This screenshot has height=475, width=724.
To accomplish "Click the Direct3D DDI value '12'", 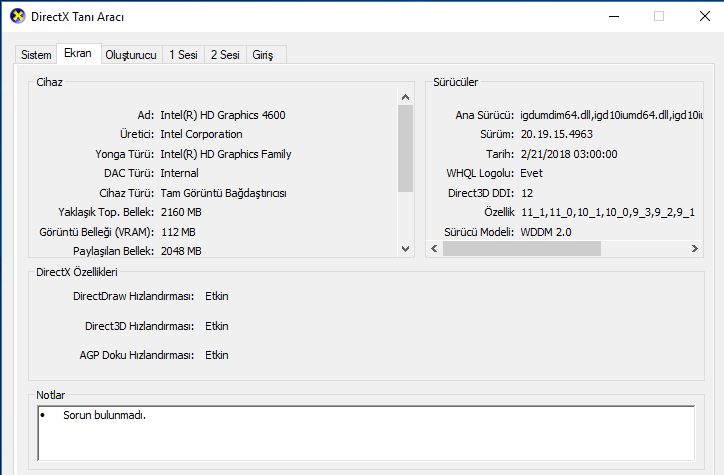I will click(x=527, y=193).
